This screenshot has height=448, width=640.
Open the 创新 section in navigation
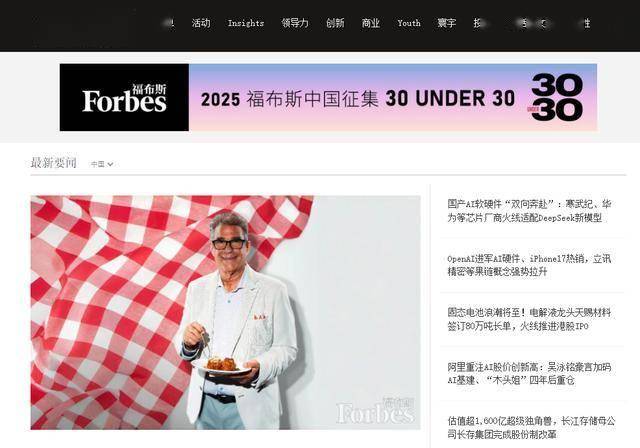(x=335, y=23)
